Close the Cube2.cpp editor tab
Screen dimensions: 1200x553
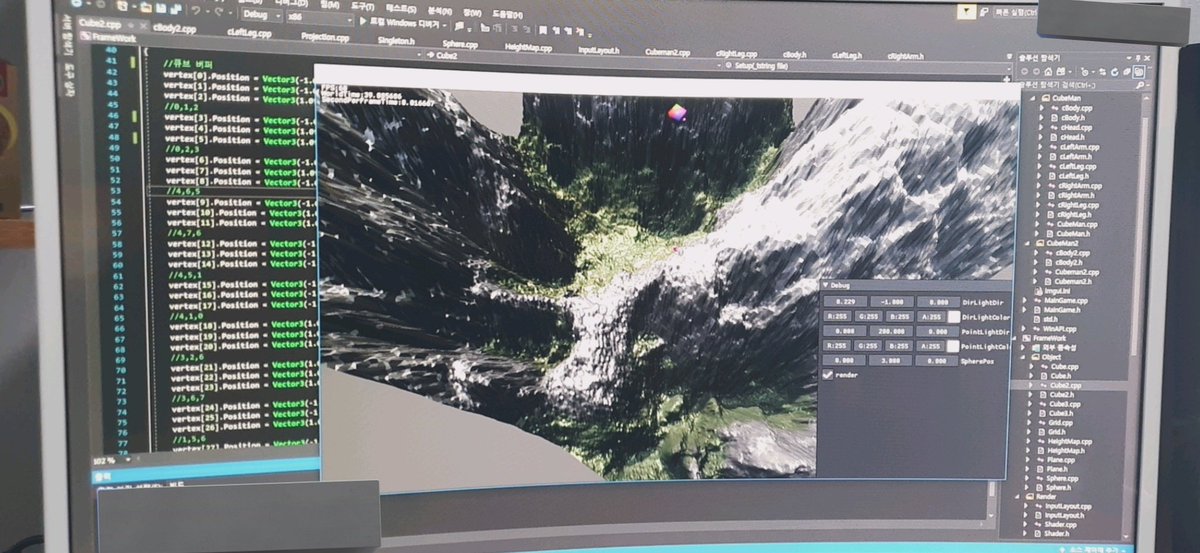click(x=142, y=25)
